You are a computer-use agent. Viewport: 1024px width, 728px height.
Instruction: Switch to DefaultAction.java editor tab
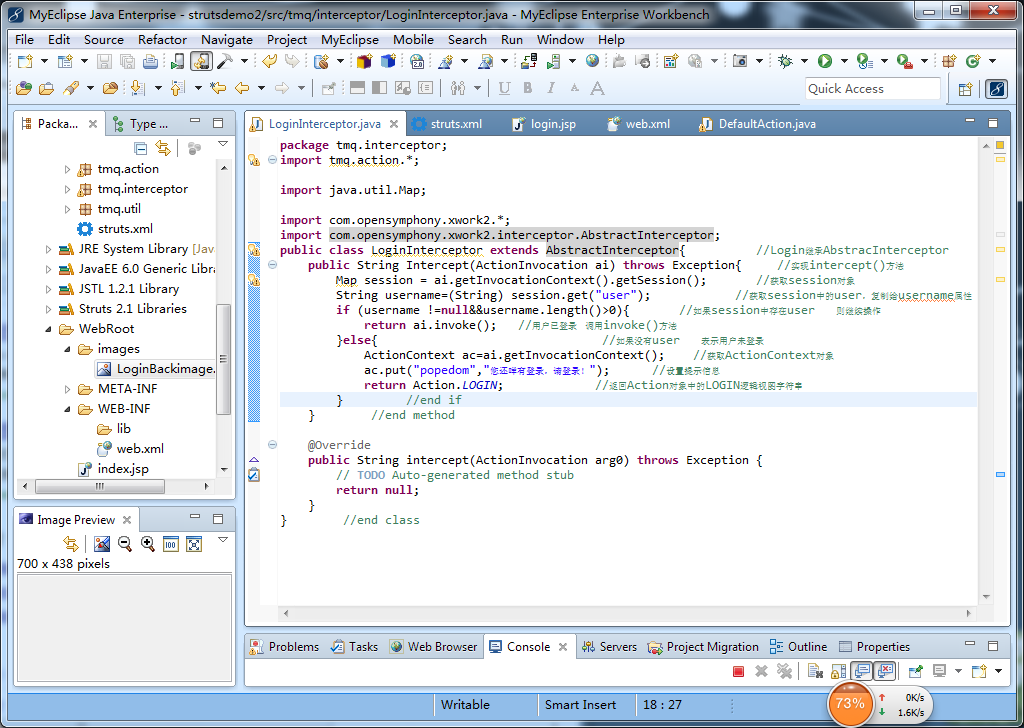point(758,124)
